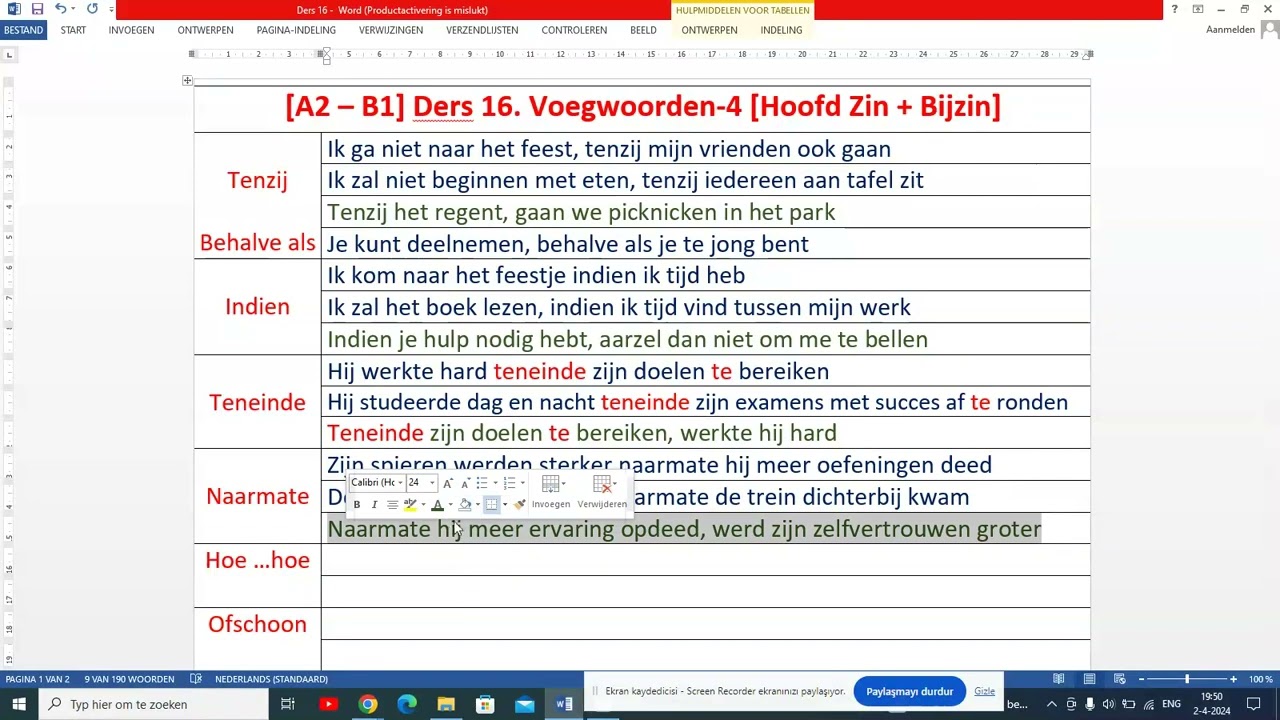Click the empty Hoe ...hoe first sentence cell
The width and height of the screenshot is (1280, 720).
click(x=705, y=560)
